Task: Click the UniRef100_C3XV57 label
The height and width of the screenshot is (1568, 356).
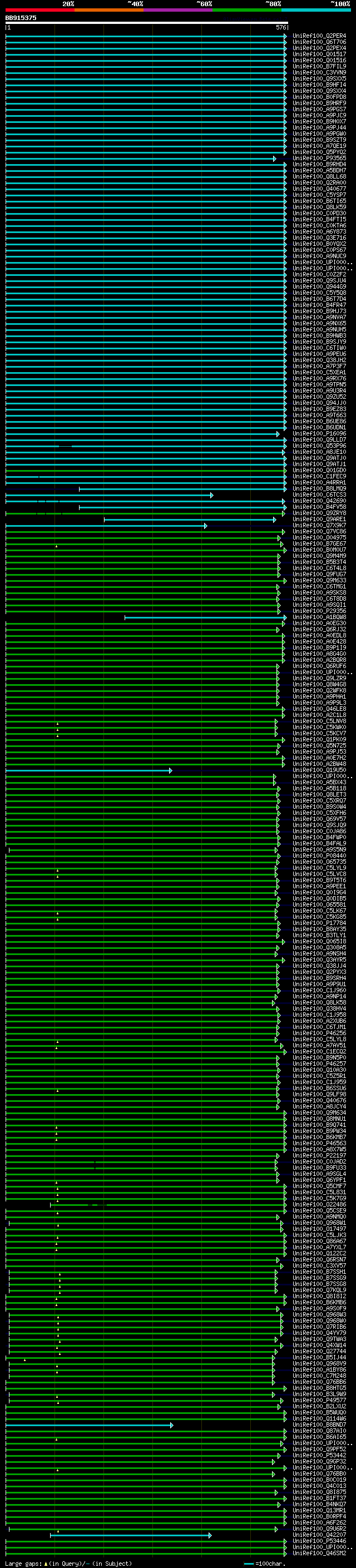Action: pyautogui.click(x=319, y=1265)
